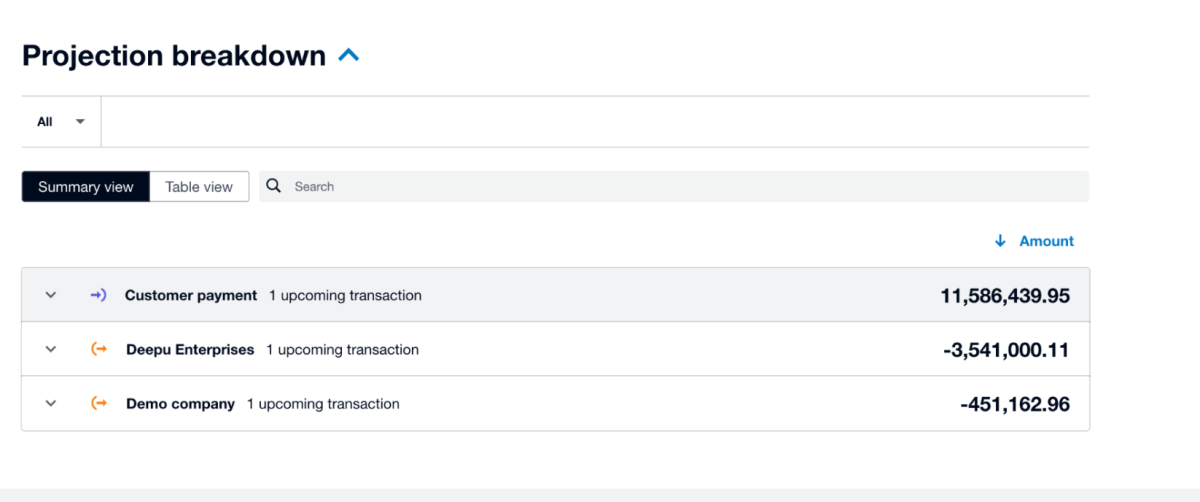
Task: Focus the Search input field
Action: tap(680, 187)
